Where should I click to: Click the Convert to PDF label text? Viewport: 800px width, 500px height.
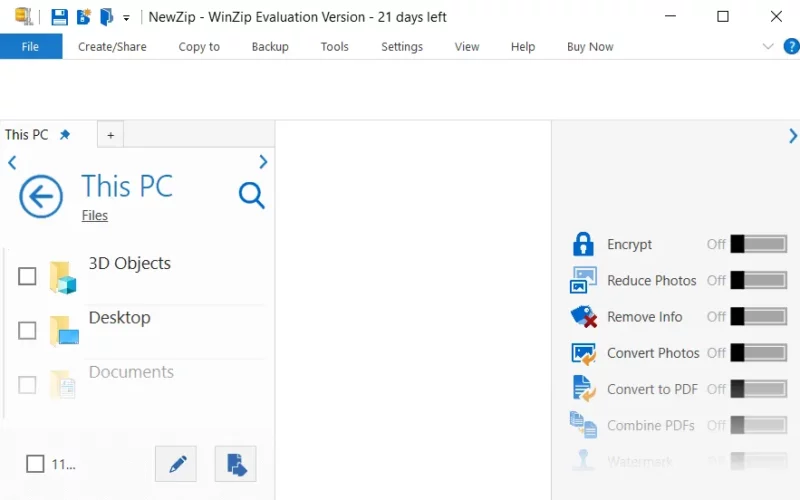click(x=652, y=389)
